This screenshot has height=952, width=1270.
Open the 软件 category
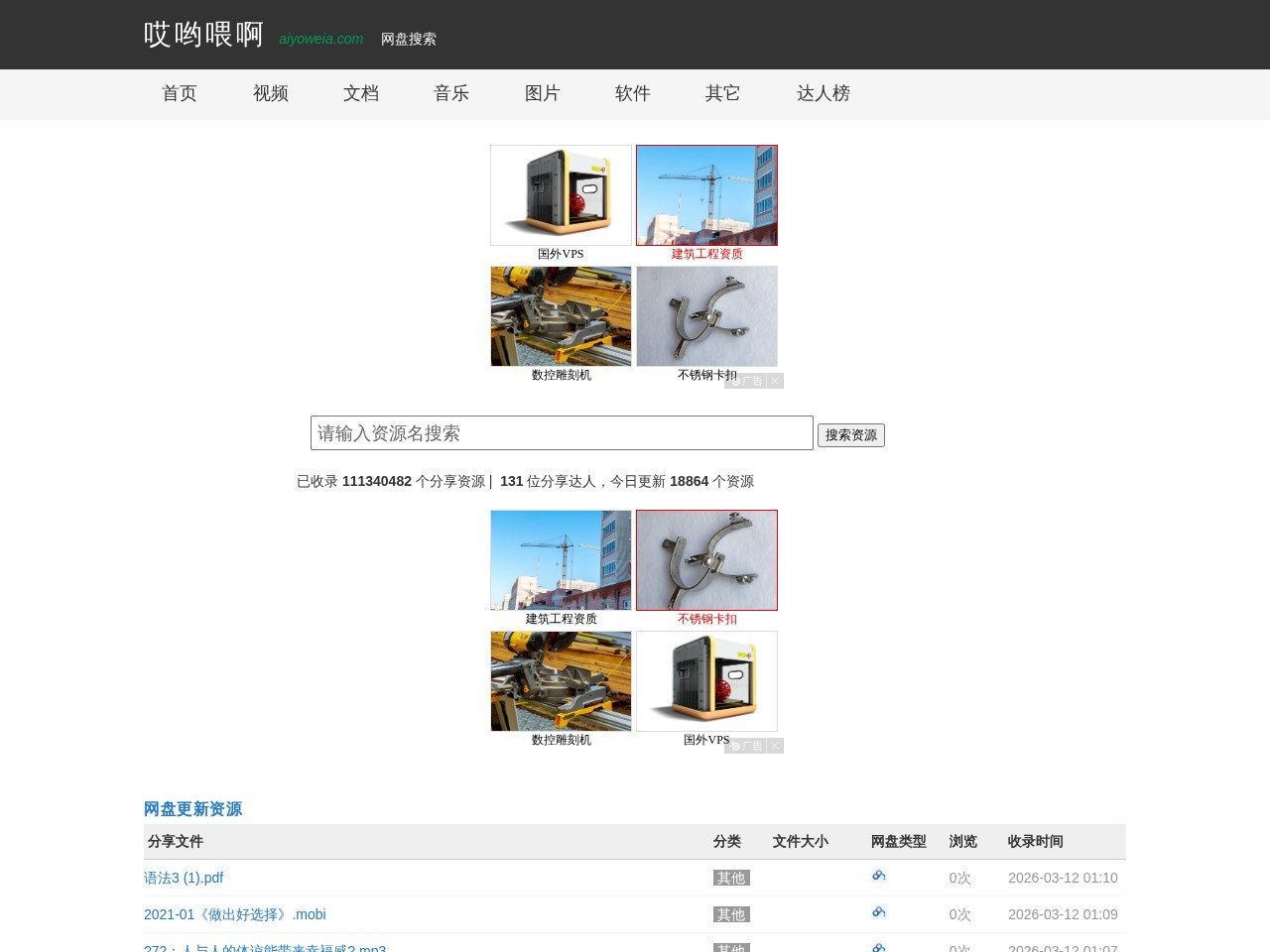pyautogui.click(x=632, y=93)
